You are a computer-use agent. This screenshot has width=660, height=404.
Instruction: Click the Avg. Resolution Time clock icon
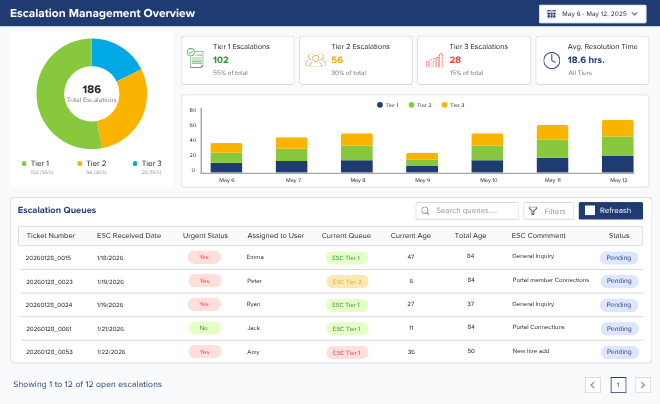[x=551, y=60]
